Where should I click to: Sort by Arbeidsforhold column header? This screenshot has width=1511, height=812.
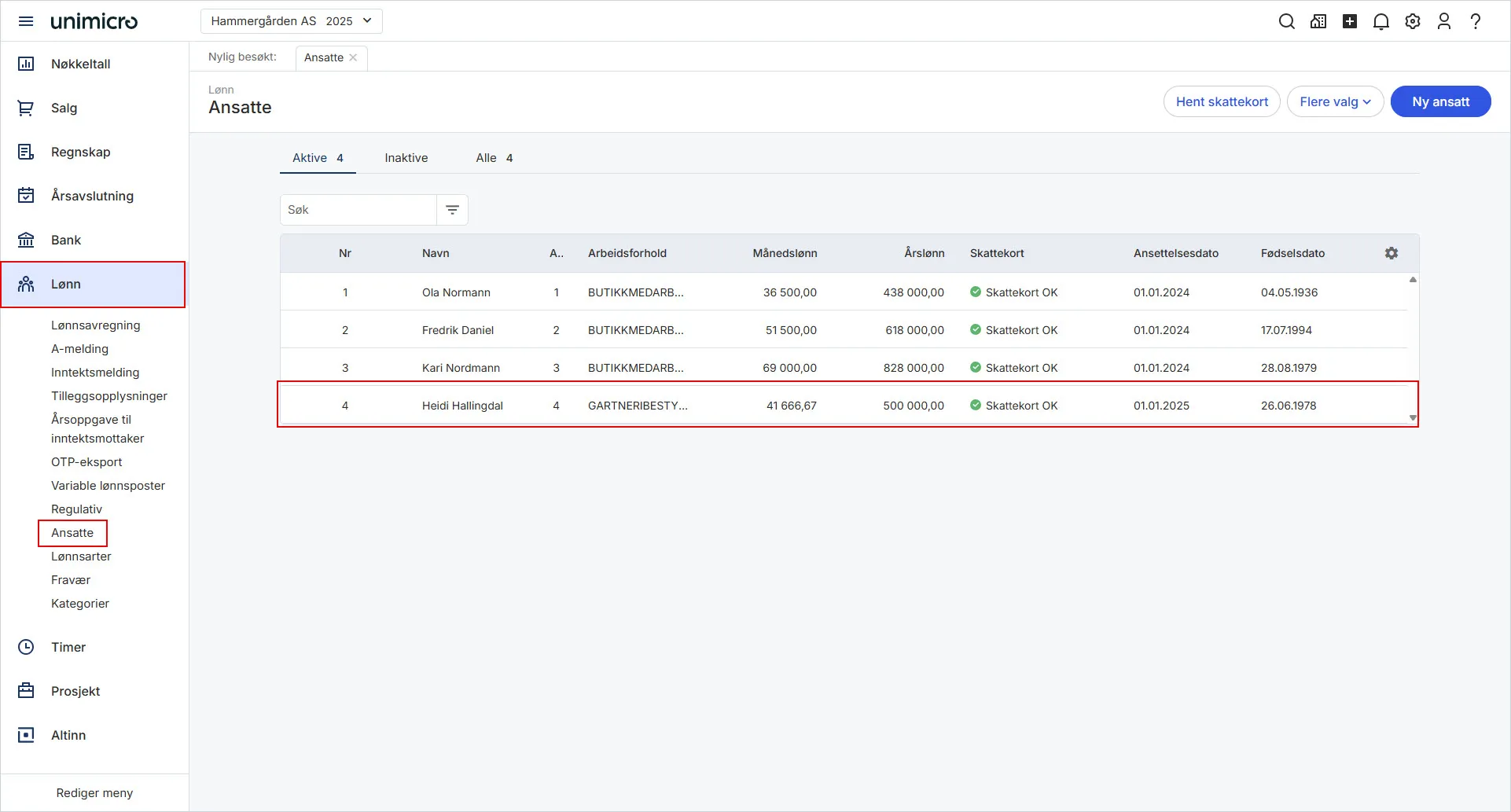[x=627, y=253]
